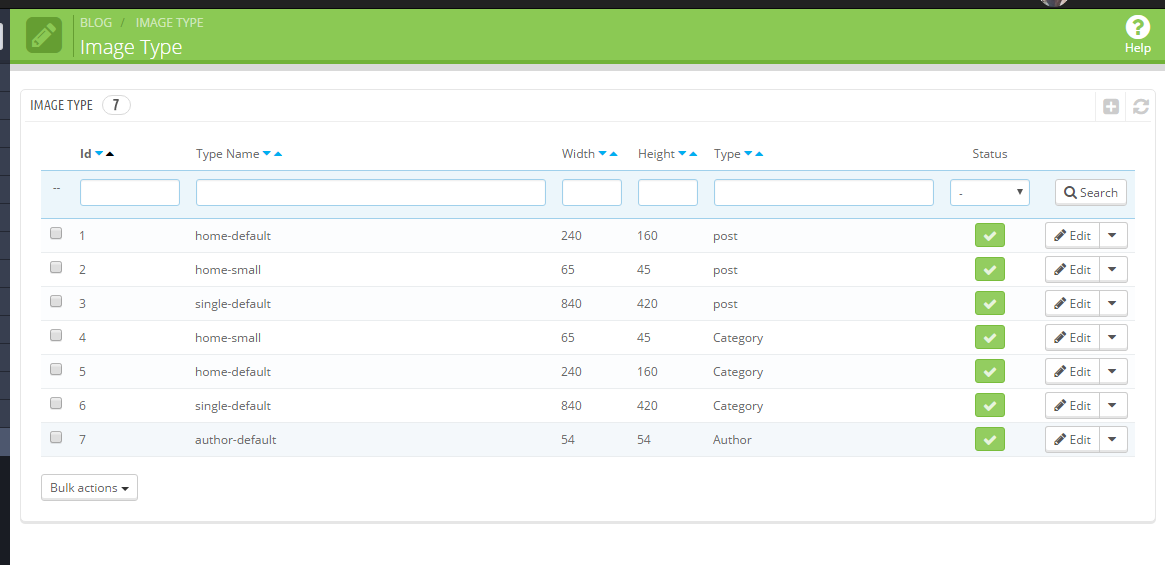The width and height of the screenshot is (1165, 565).
Task: Sort Id column descending
Action: pos(99,154)
